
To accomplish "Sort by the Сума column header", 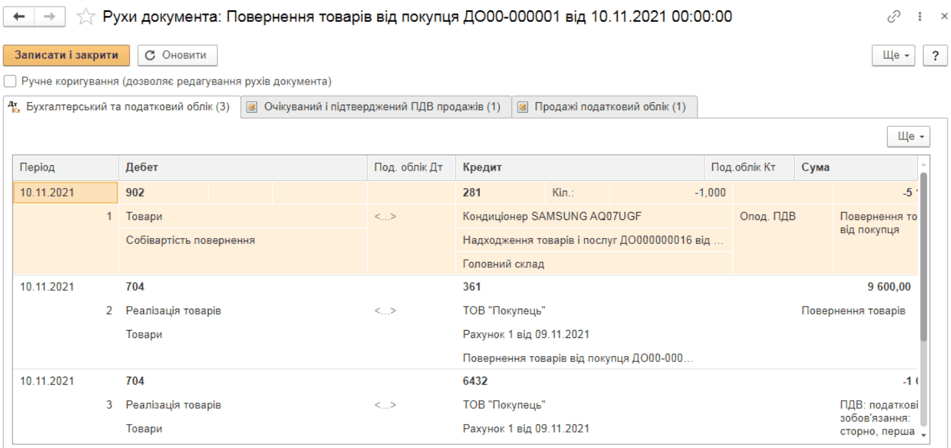I will point(855,167).
